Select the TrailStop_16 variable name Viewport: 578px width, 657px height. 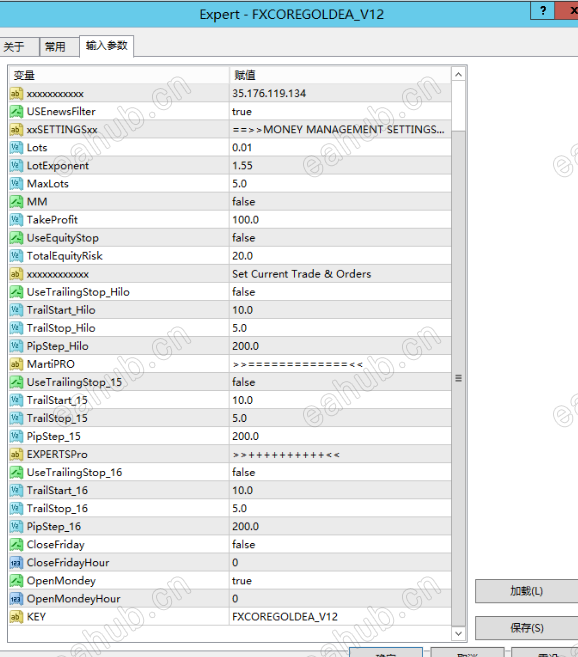coord(57,508)
